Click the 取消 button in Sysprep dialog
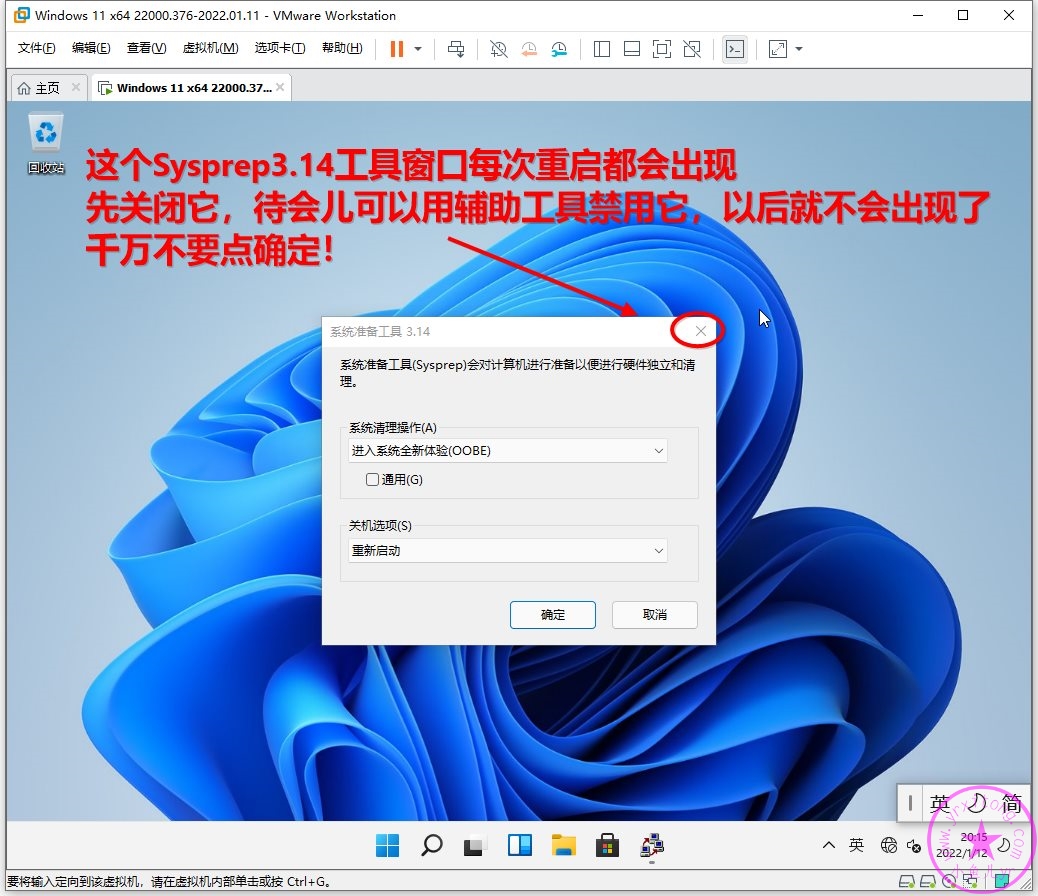Screen dimensions: 1038x896 click(655, 615)
